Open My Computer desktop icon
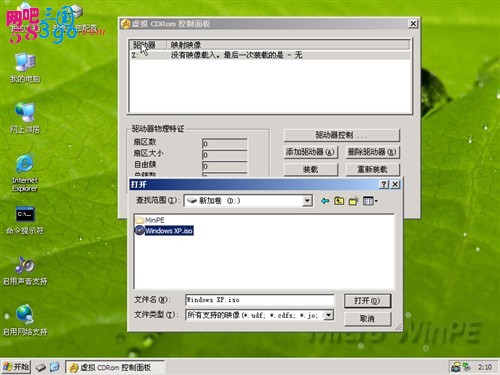 click(x=25, y=67)
